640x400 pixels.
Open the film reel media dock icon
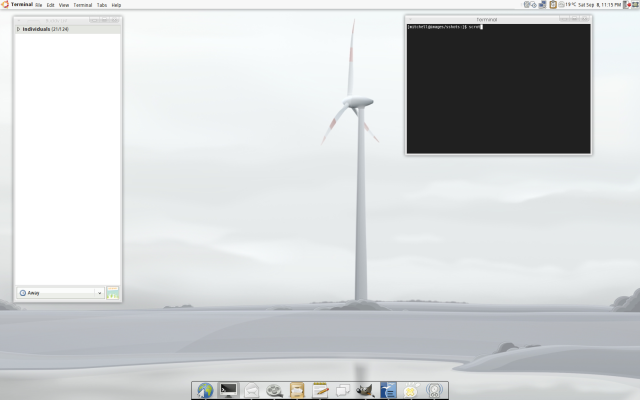274,391
